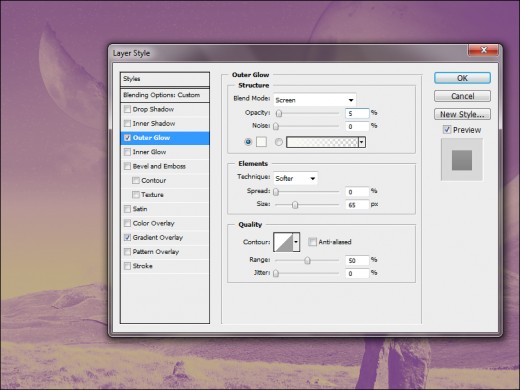The width and height of the screenshot is (520, 390).
Task: Select the Styles entry in the list
Action: [x=165, y=79]
